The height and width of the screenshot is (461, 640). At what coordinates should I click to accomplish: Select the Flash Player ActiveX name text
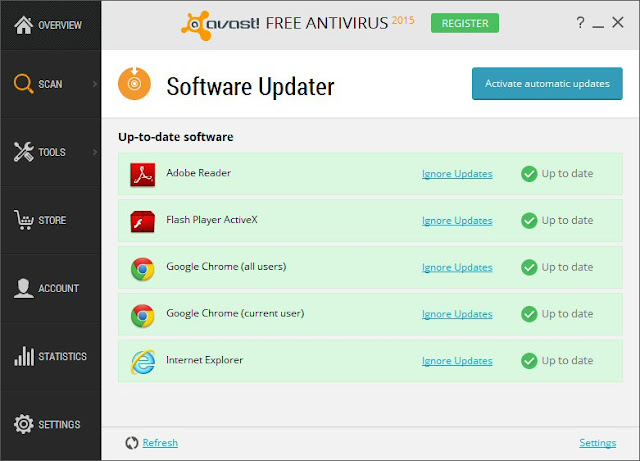coord(212,220)
